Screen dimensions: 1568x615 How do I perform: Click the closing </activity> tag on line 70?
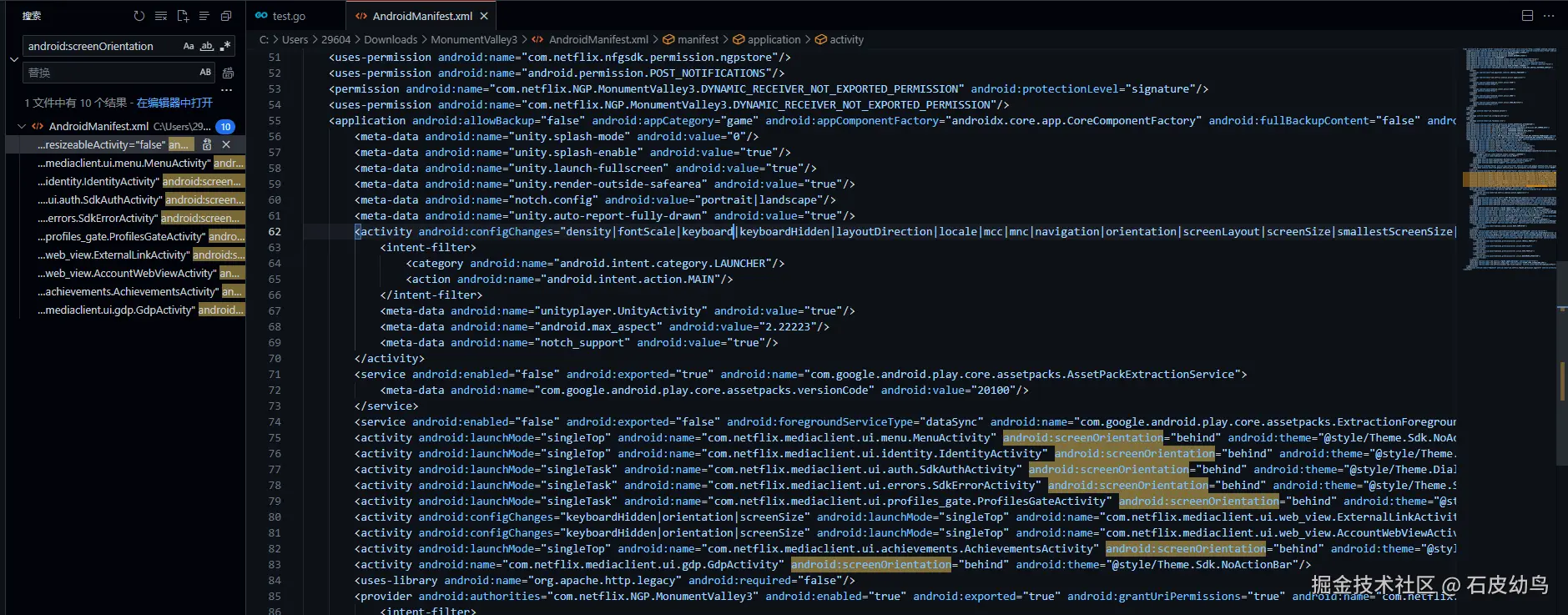pos(390,358)
